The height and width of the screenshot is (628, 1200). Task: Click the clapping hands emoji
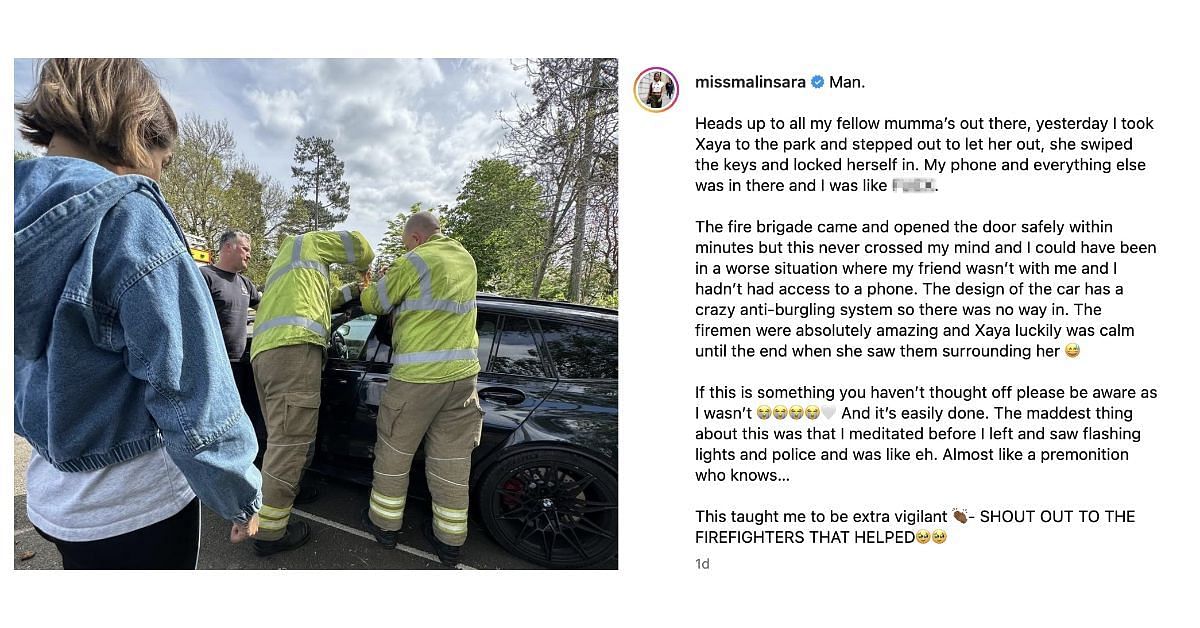click(960, 516)
